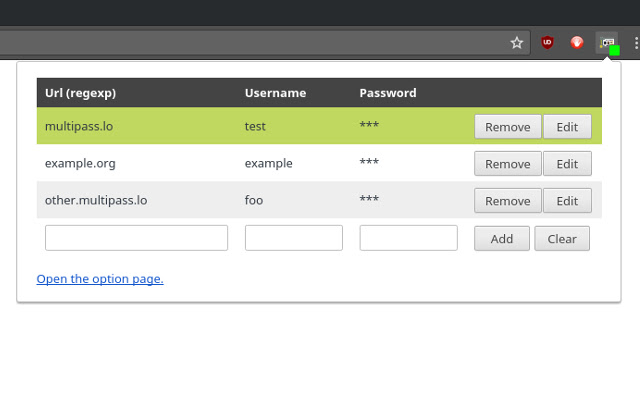Bookmark this page with the star icon
Image resolution: width=640 pixels, height=400 pixels.
coord(517,43)
